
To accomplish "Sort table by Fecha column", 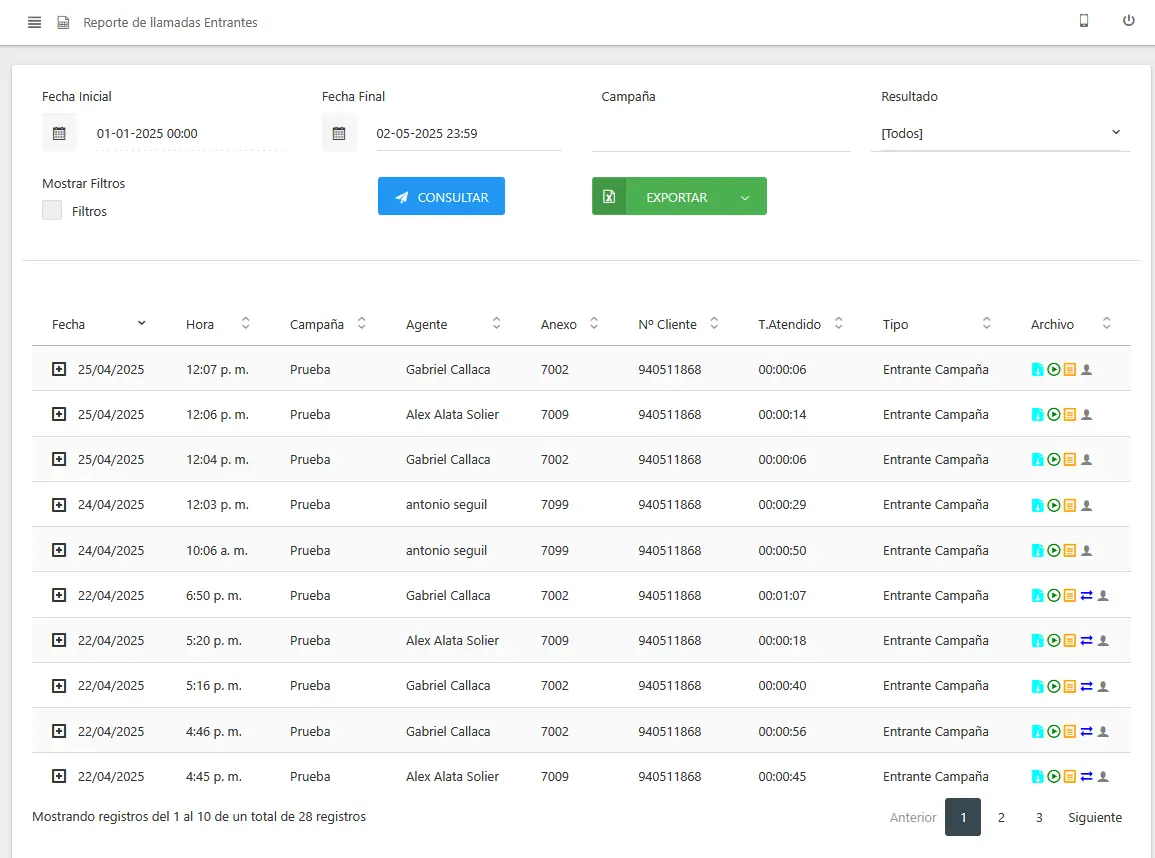I will tap(99, 324).
